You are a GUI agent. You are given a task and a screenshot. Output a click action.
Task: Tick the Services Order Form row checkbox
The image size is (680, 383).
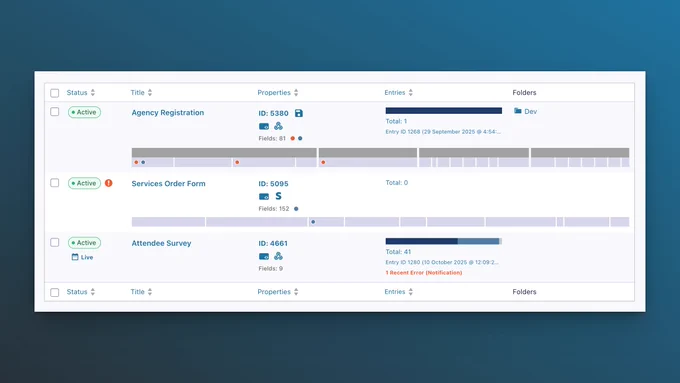(x=55, y=183)
